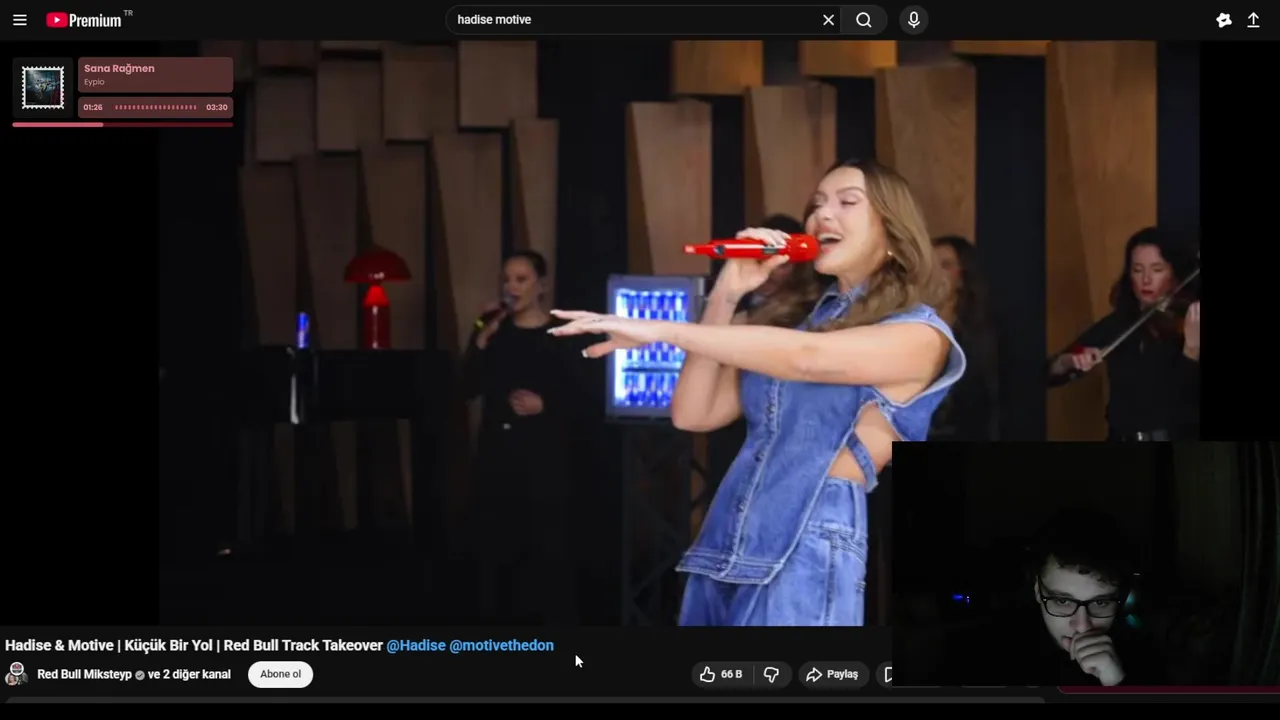1280x720 pixels.
Task: Share the video via Paylaş
Action: tap(832, 674)
